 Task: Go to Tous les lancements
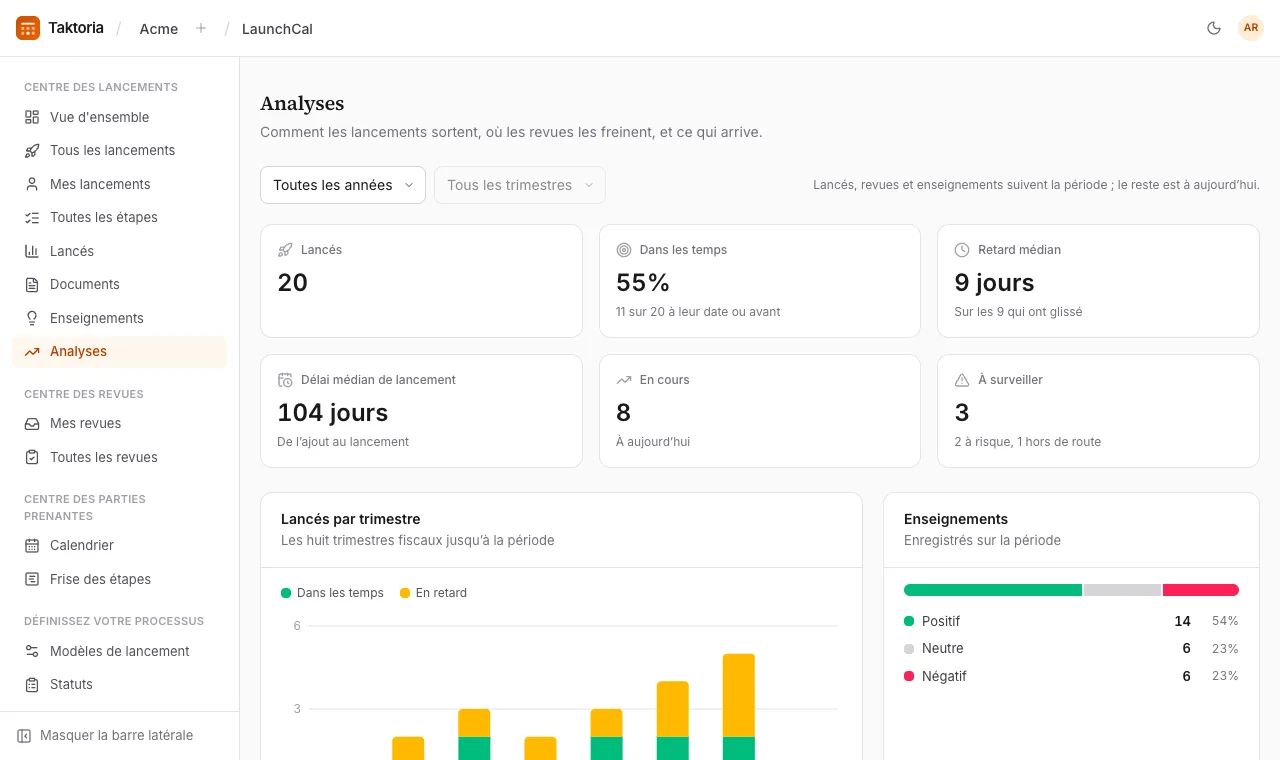pos(119,150)
